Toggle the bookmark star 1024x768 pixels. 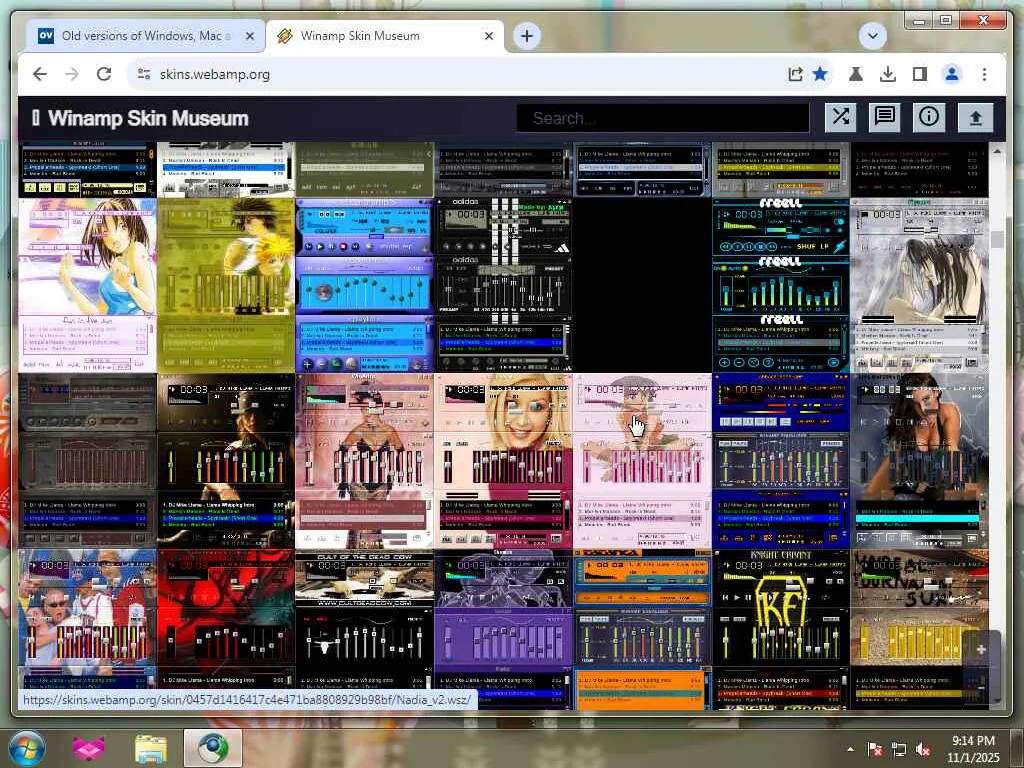click(x=820, y=74)
